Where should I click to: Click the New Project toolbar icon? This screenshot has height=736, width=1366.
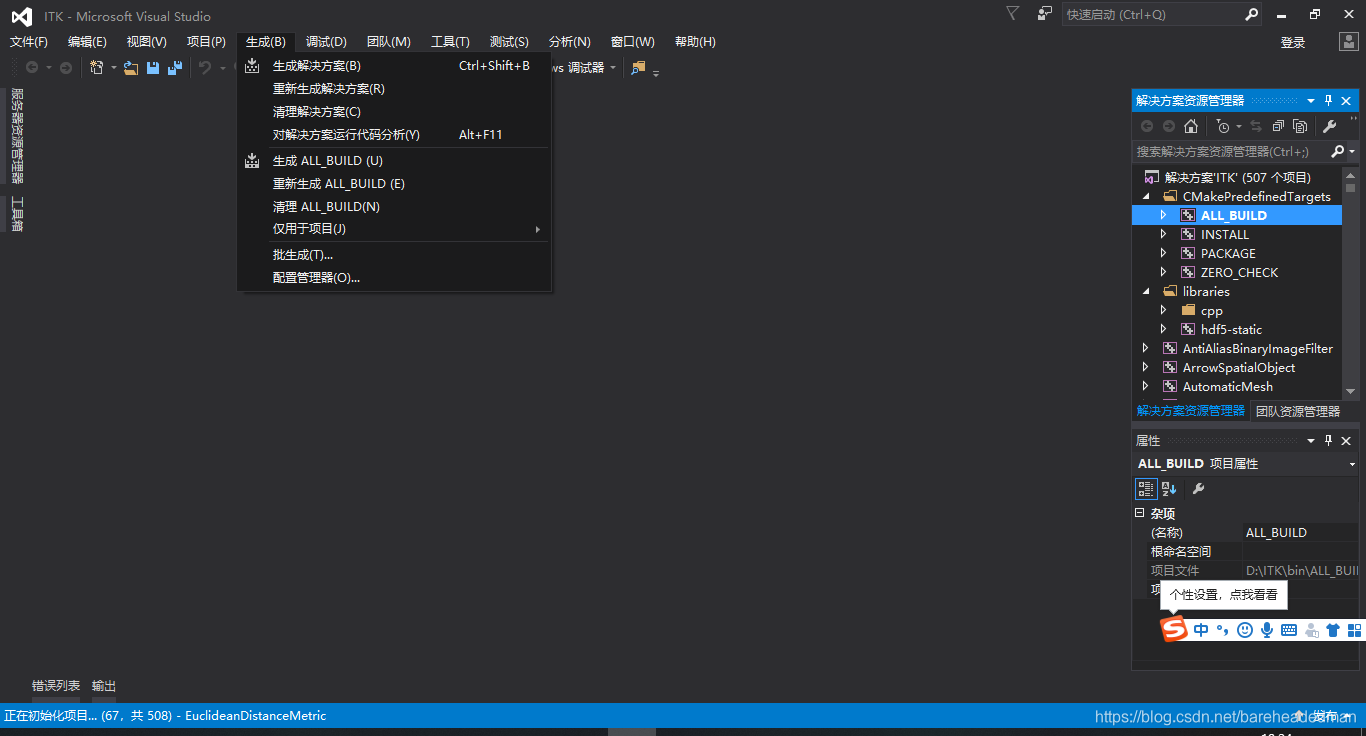tap(97, 68)
